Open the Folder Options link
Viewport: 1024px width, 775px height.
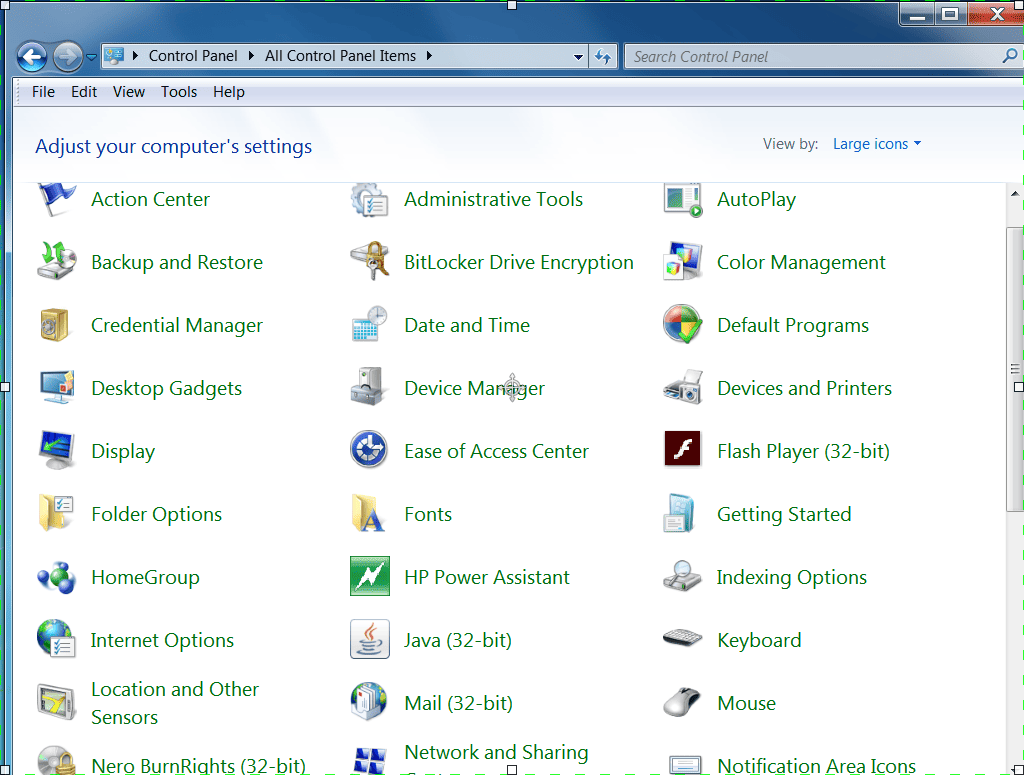click(156, 514)
